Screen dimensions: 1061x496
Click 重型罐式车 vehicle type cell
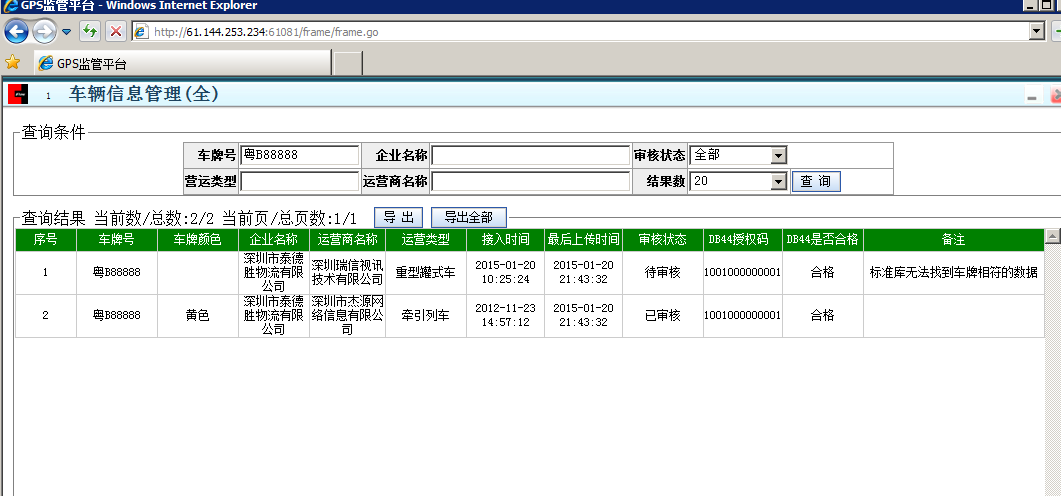pyautogui.click(x=426, y=273)
